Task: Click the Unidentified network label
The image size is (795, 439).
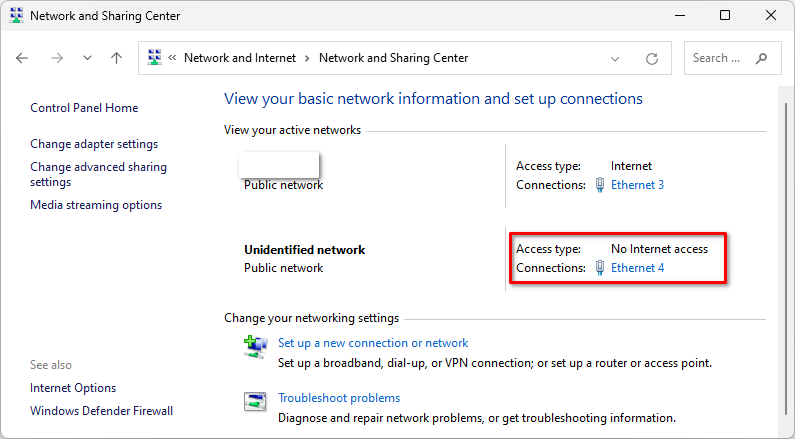Action: click(305, 249)
